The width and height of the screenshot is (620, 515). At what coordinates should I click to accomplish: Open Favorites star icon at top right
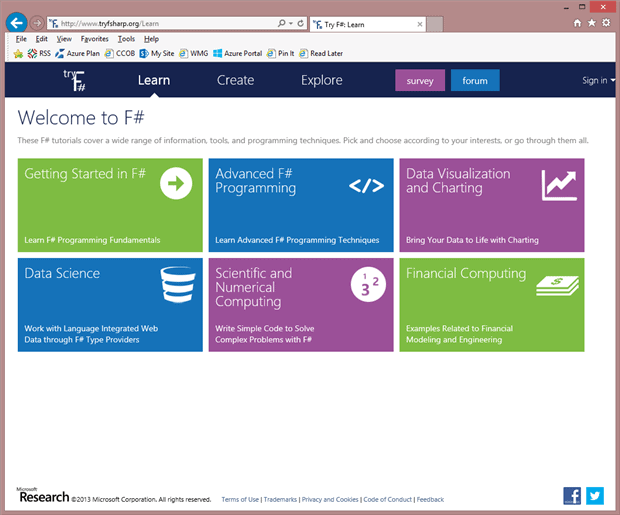tap(592, 23)
